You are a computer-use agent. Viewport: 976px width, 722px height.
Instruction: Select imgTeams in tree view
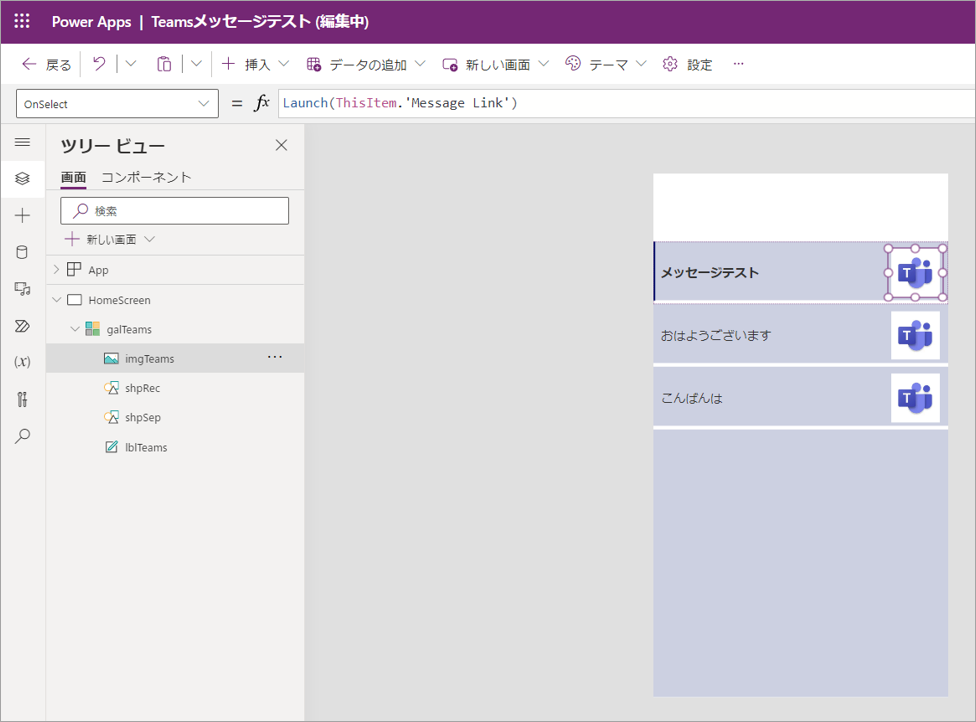point(149,359)
